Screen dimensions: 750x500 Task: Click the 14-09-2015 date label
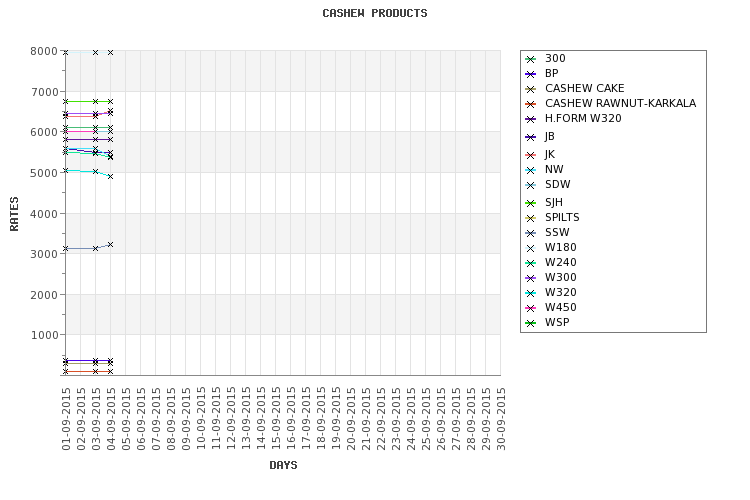click(261, 419)
